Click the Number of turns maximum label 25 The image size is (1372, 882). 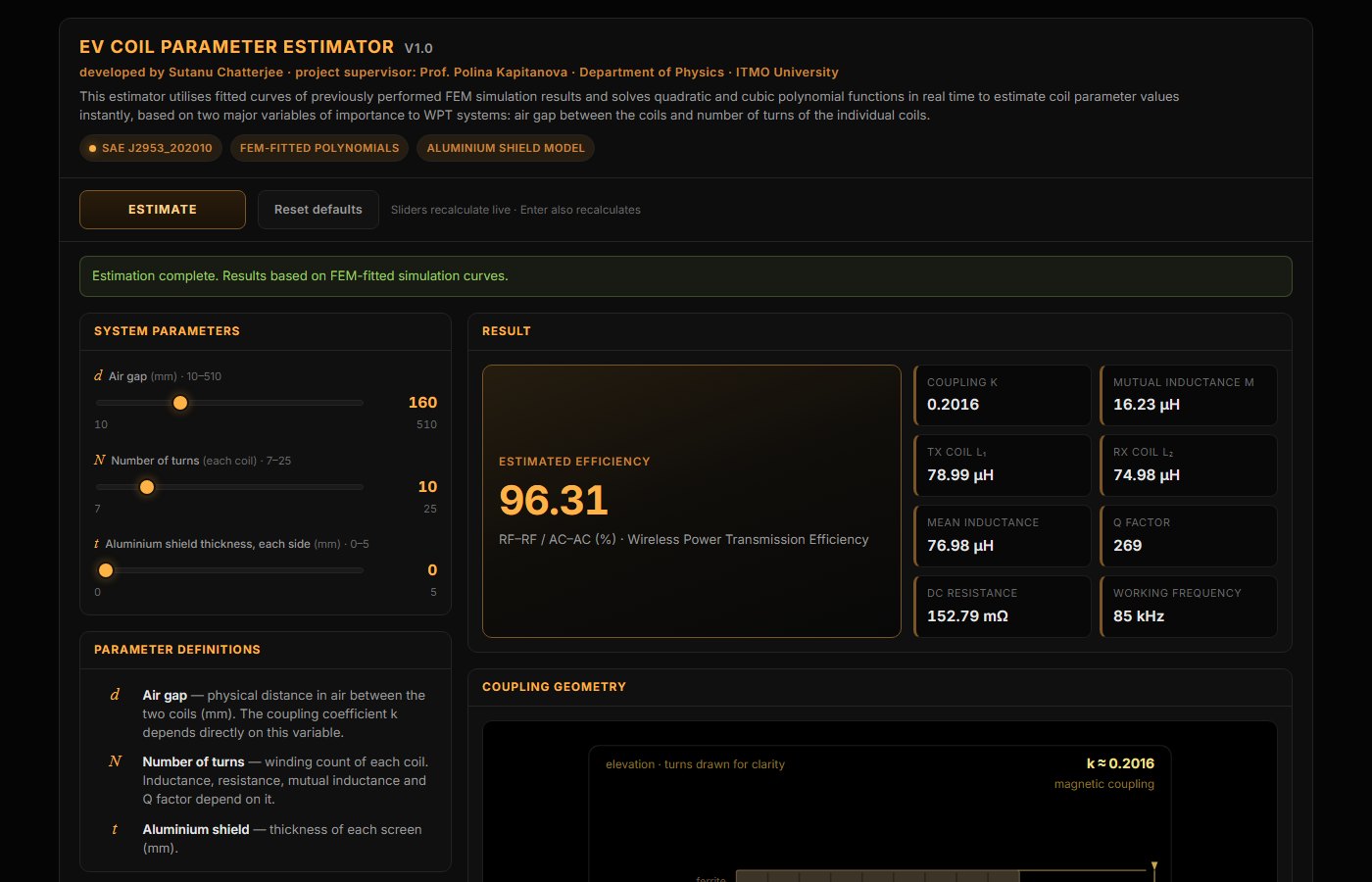[430, 509]
